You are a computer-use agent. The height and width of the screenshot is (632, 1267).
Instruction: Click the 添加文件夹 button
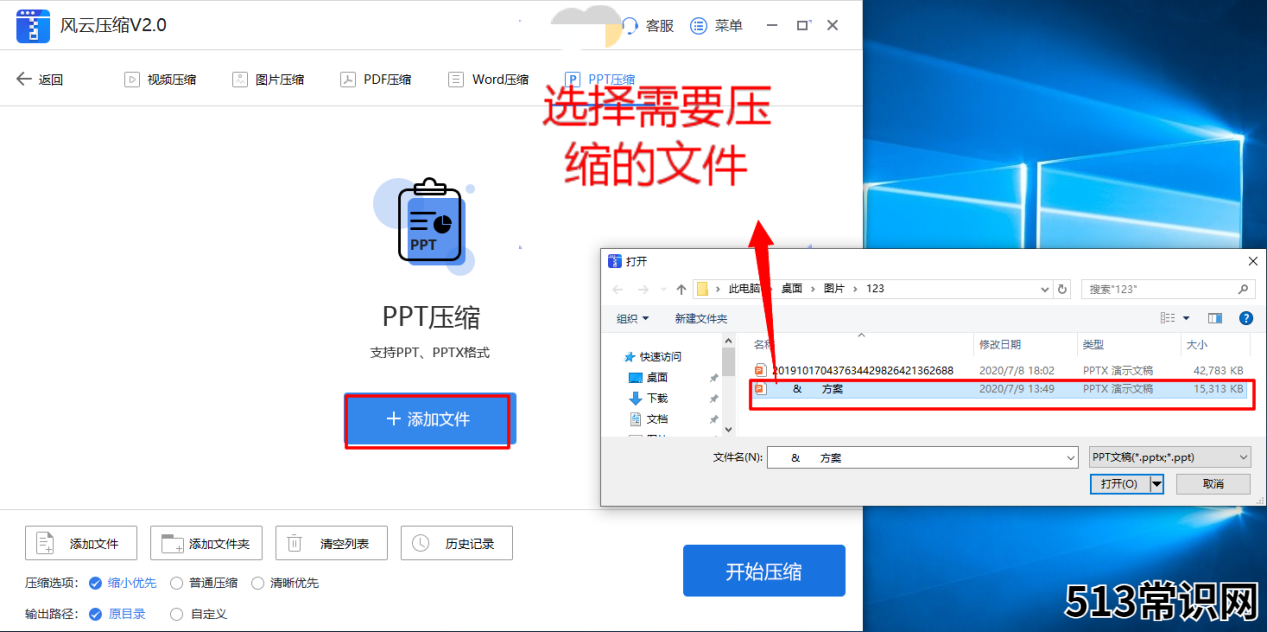point(206,544)
